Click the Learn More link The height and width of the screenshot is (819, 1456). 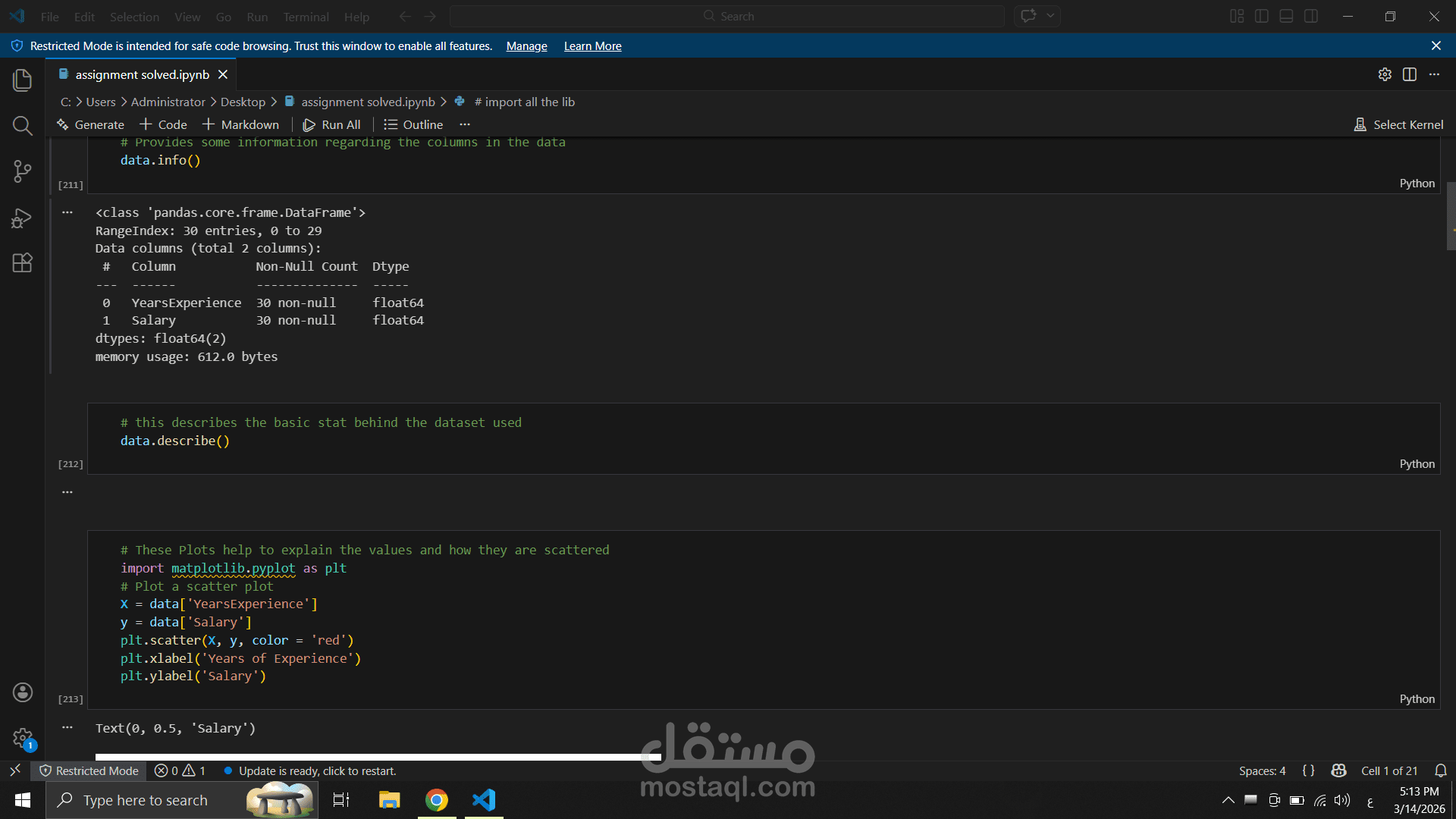pyautogui.click(x=592, y=46)
